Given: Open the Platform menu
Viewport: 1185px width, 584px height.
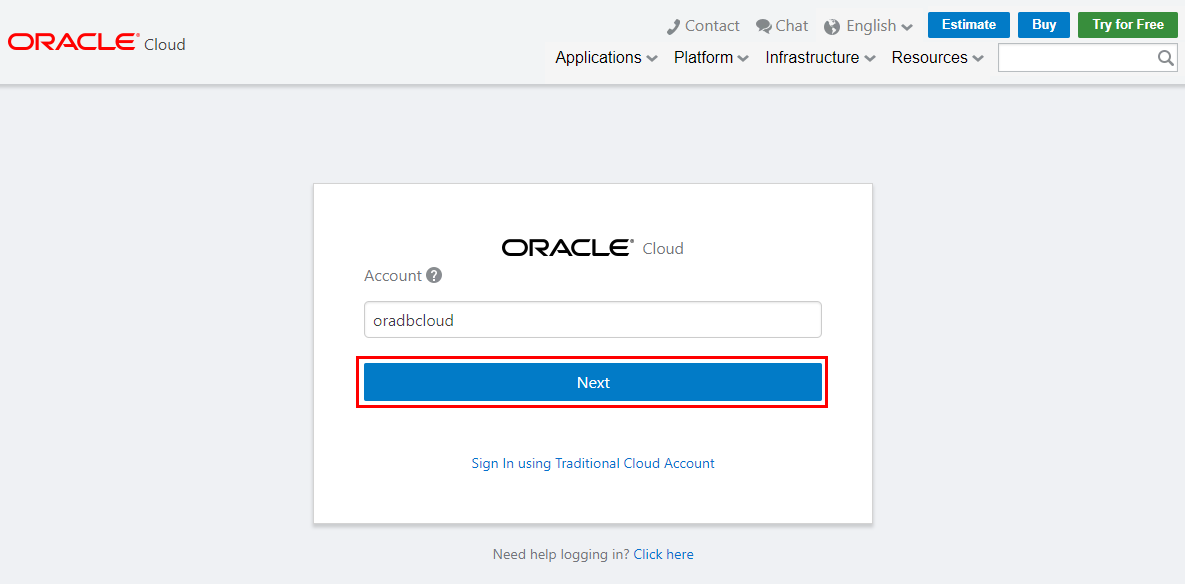Looking at the screenshot, I should (x=711, y=57).
